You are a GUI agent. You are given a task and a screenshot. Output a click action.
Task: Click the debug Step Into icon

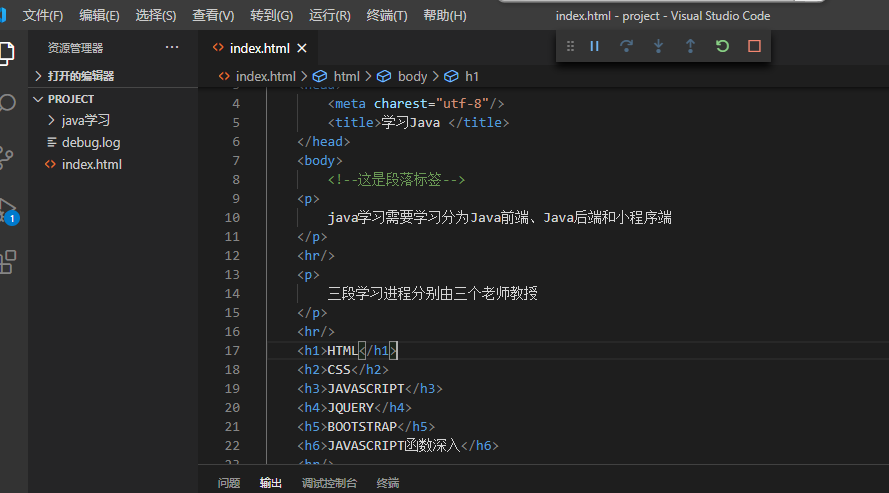[658, 46]
